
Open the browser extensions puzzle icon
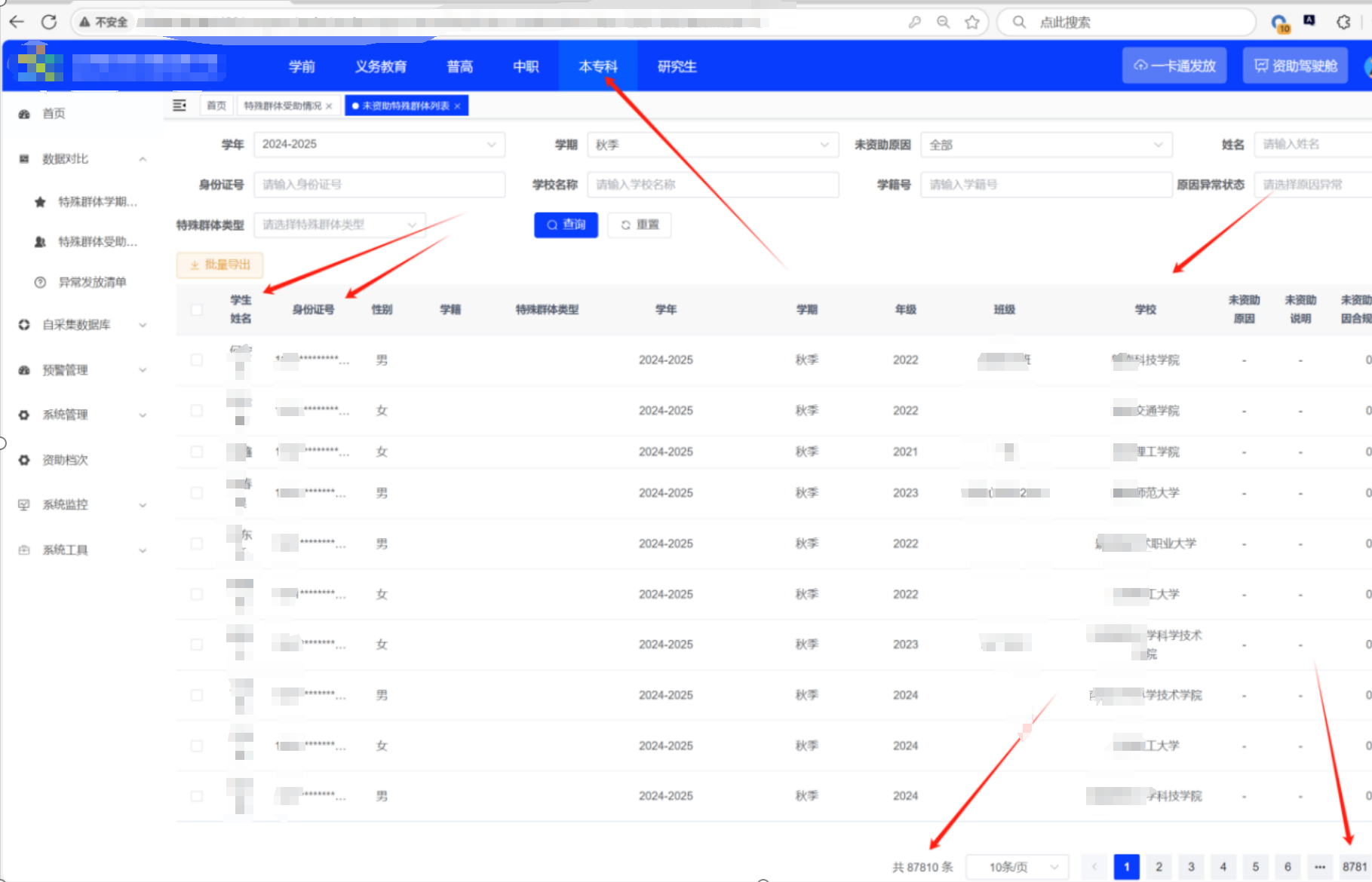pyautogui.click(x=1343, y=22)
